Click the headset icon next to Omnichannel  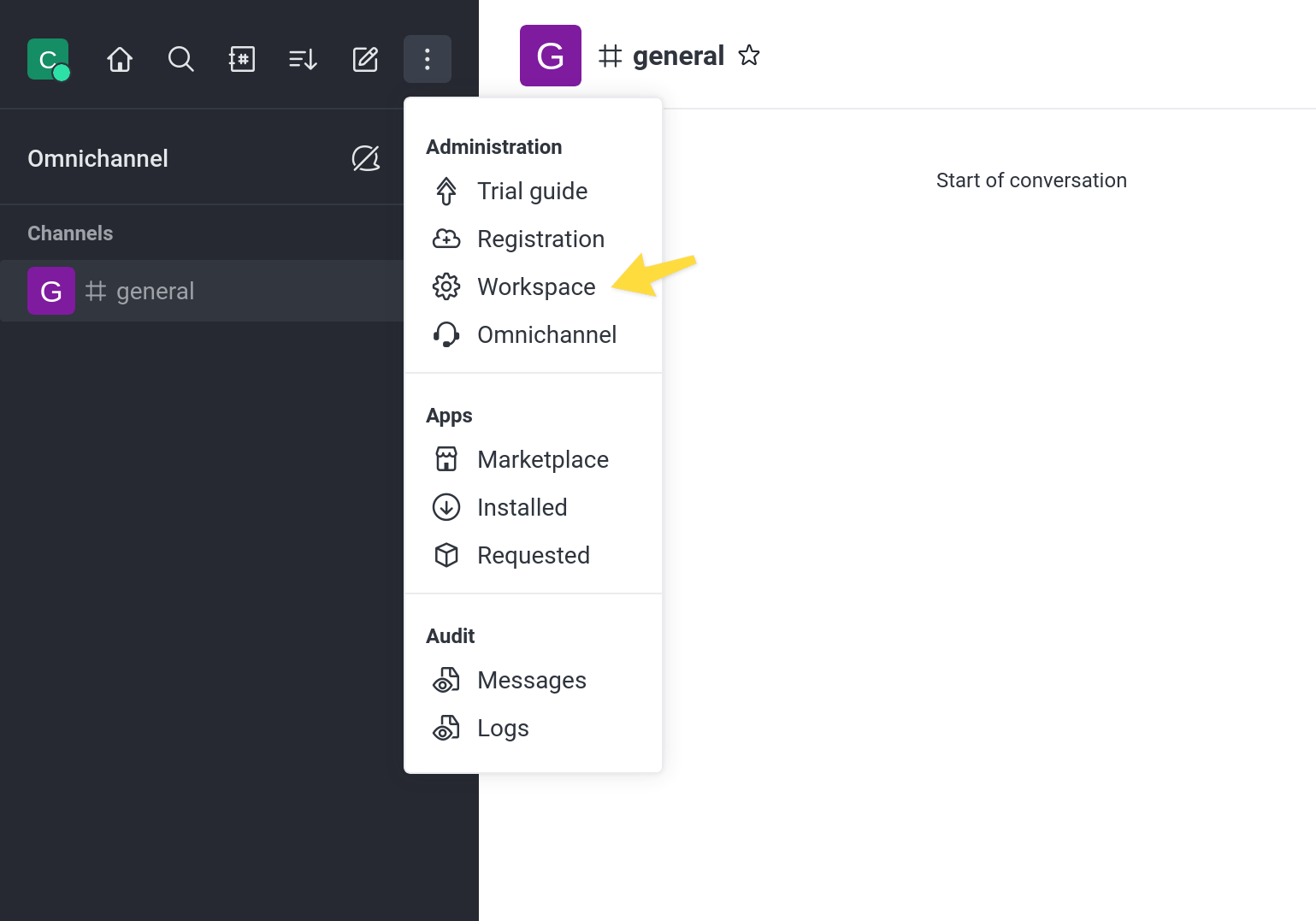pos(446,334)
